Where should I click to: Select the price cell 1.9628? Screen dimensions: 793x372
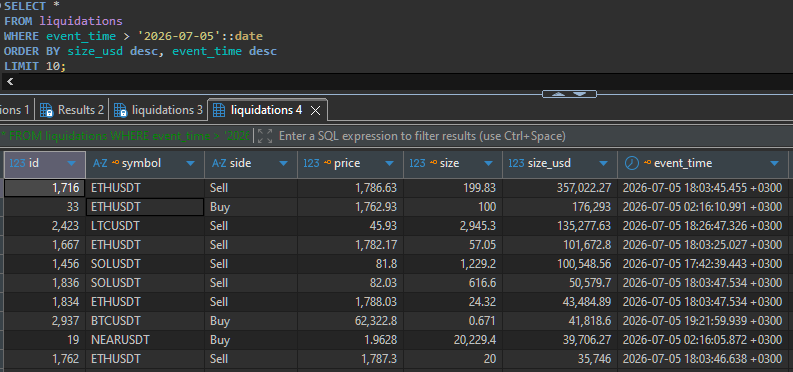tap(350, 340)
